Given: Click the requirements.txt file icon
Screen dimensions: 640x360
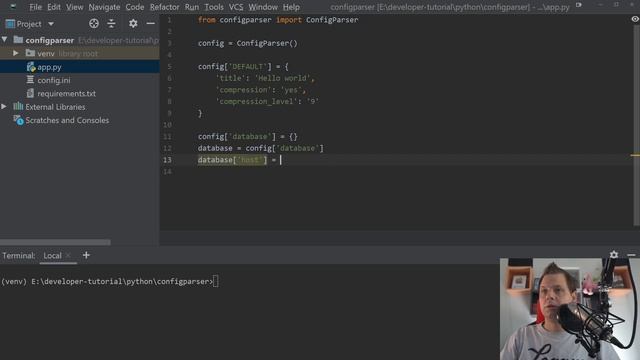Looking at the screenshot, I should [30, 93].
